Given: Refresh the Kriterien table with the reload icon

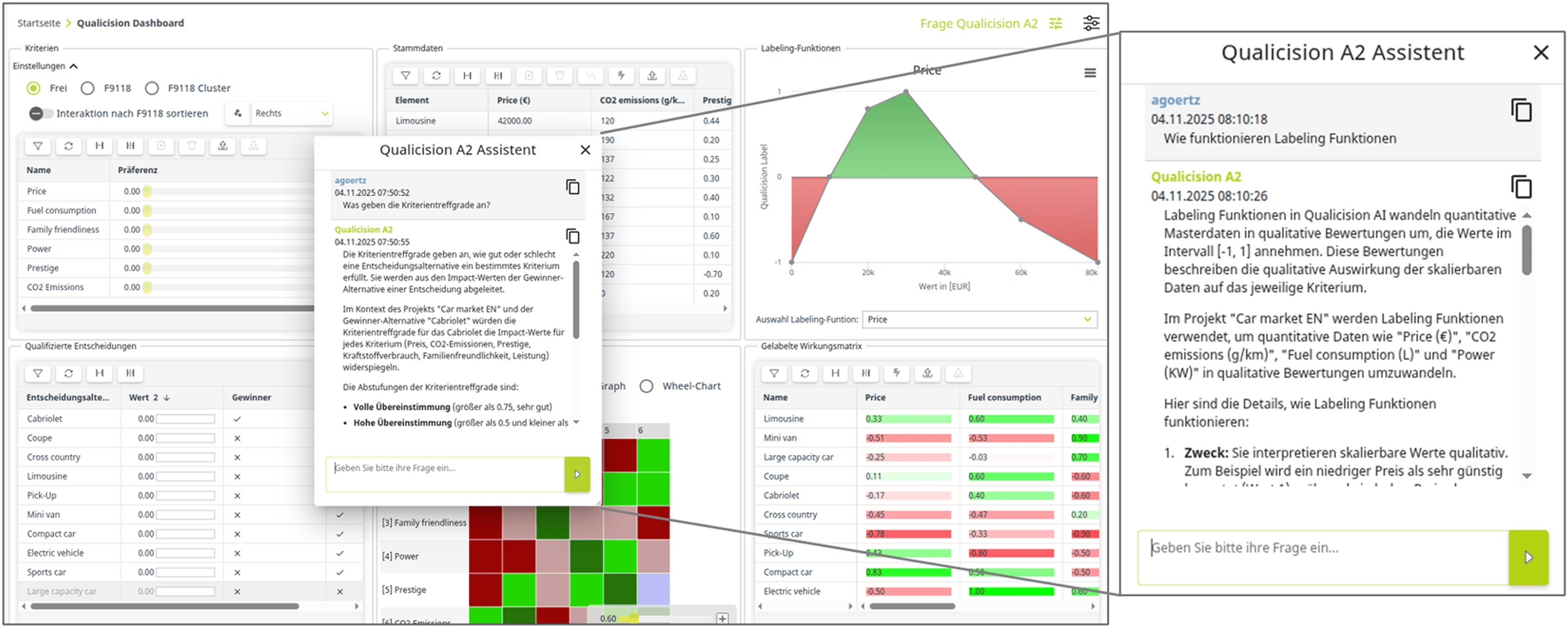Looking at the screenshot, I should point(69,146).
